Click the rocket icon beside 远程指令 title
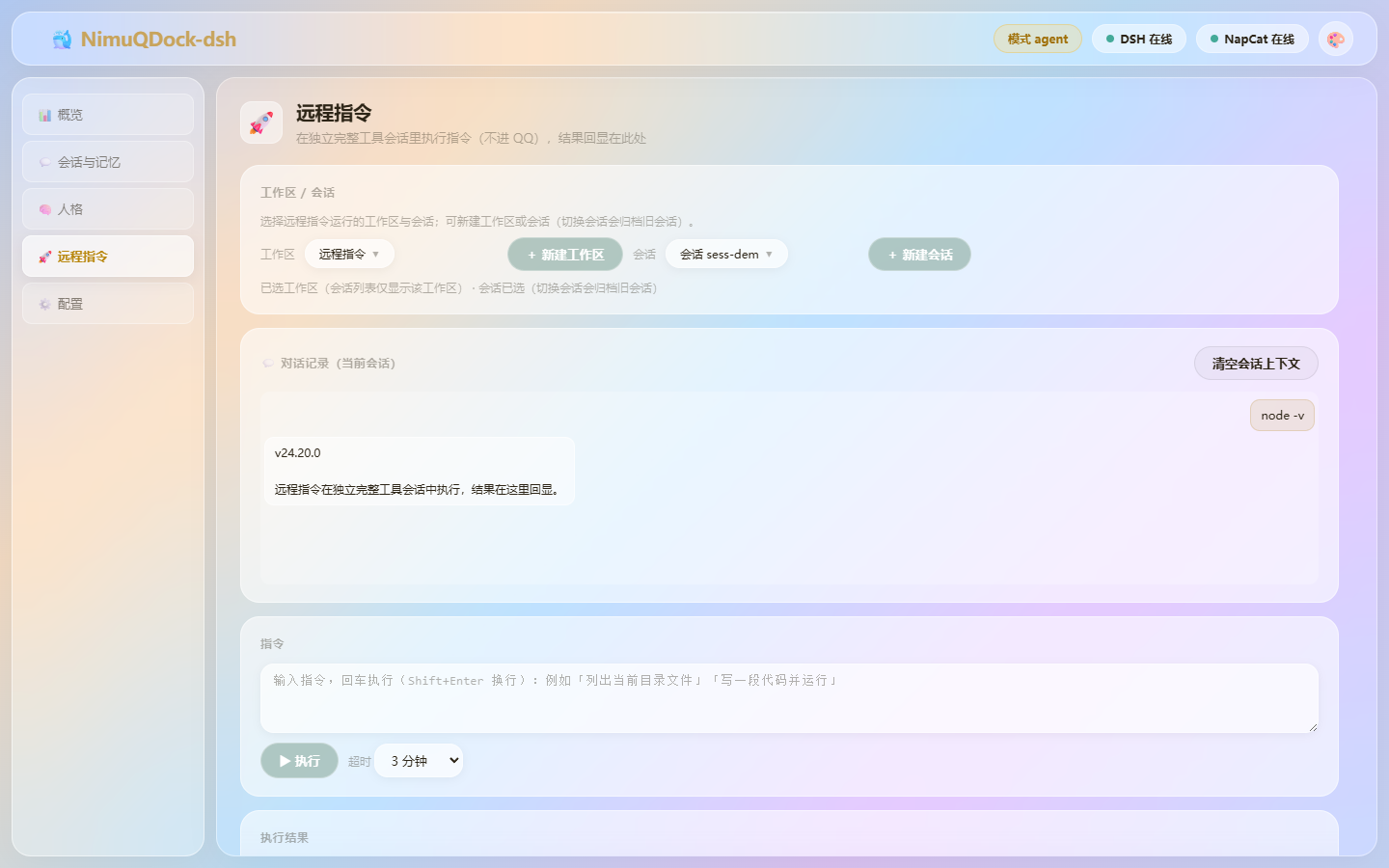Image resolution: width=1389 pixels, height=868 pixels. pos(261,122)
